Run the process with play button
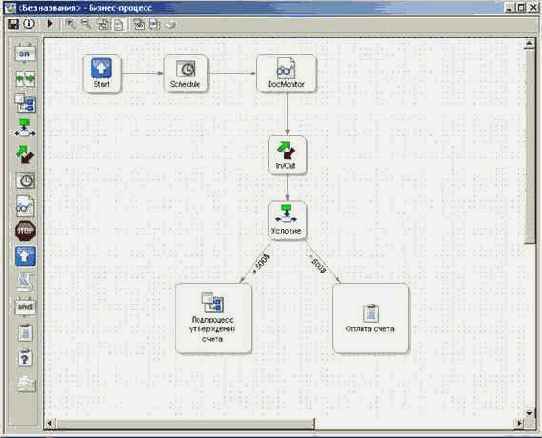Viewport: 542px width, 438px height. 50,24
